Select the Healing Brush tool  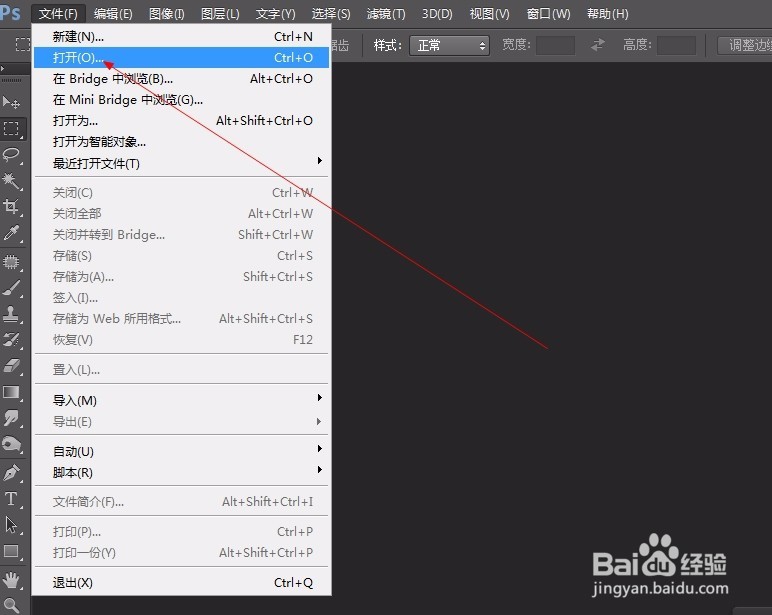coord(11,262)
